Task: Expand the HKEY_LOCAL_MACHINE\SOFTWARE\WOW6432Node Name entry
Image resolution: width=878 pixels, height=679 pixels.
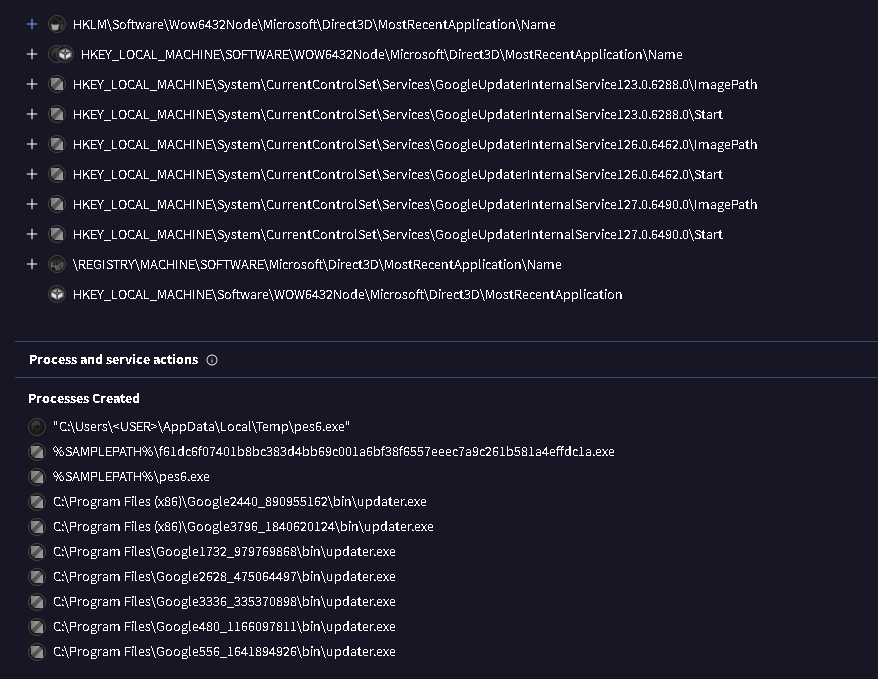Action: (x=32, y=54)
